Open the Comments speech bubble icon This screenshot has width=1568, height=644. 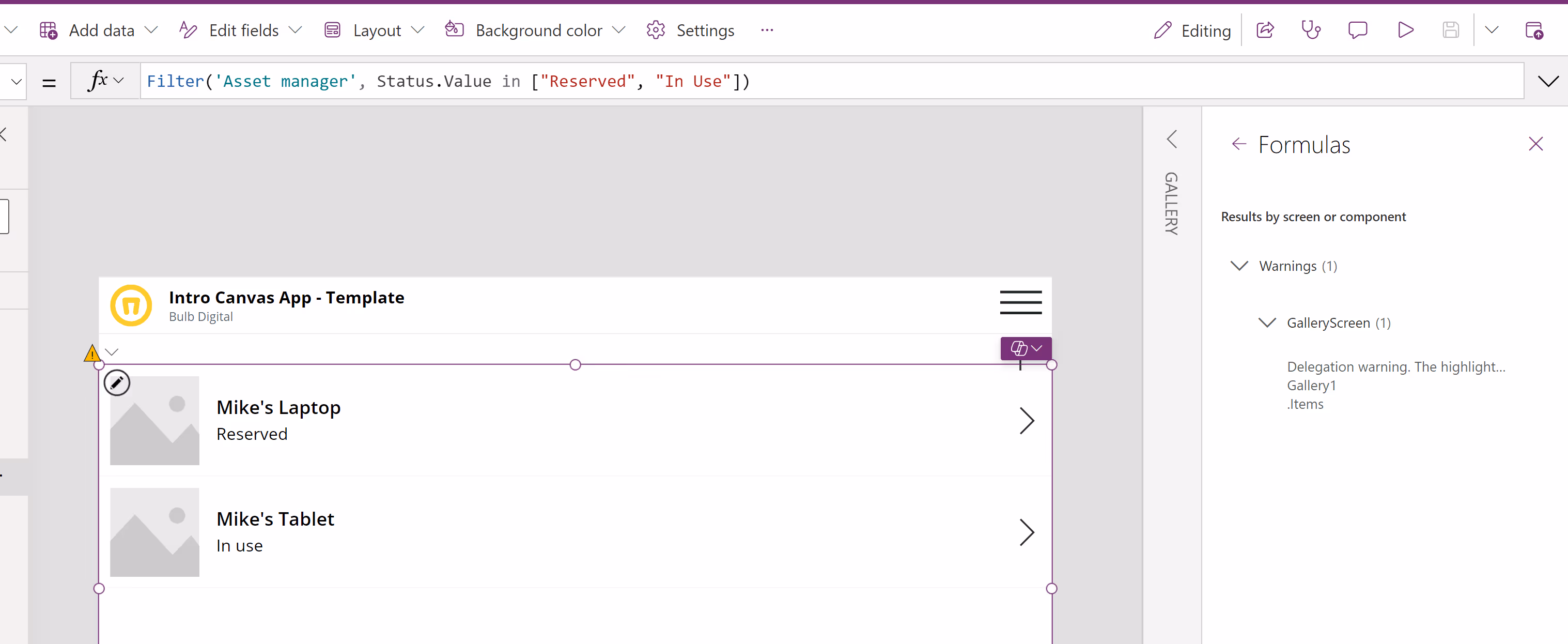(1357, 30)
